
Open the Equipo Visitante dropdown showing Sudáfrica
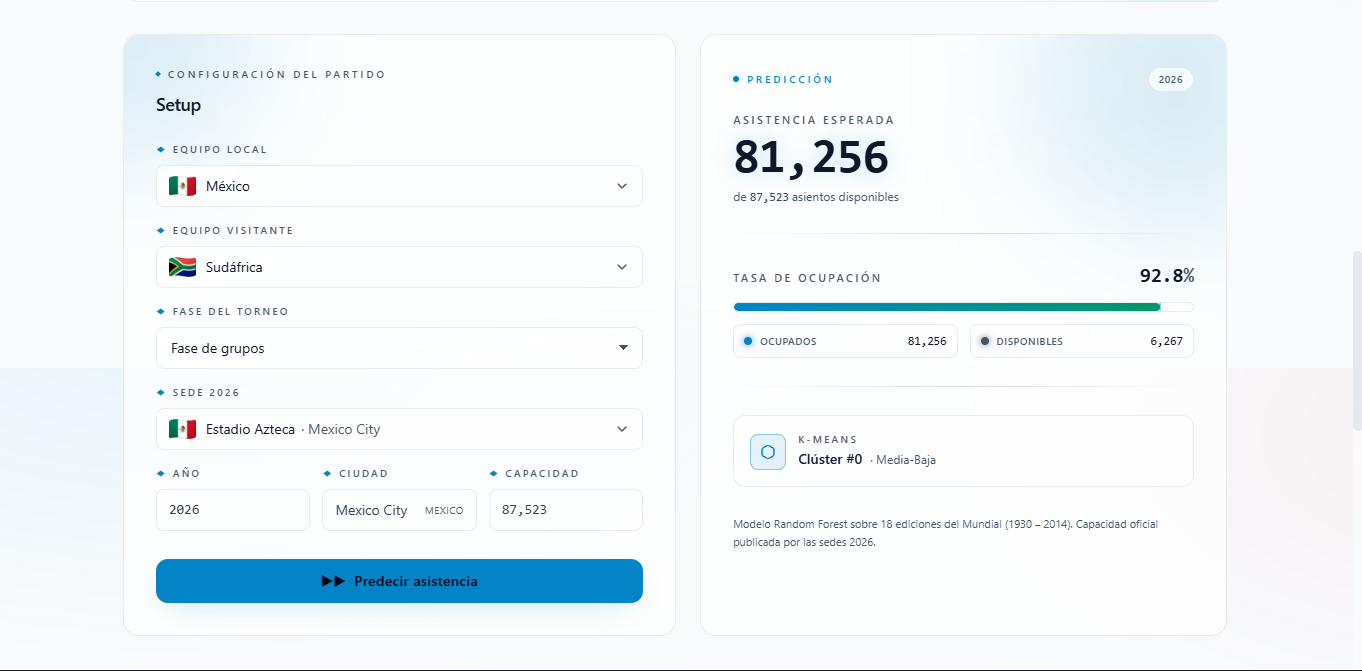(x=399, y=267)
